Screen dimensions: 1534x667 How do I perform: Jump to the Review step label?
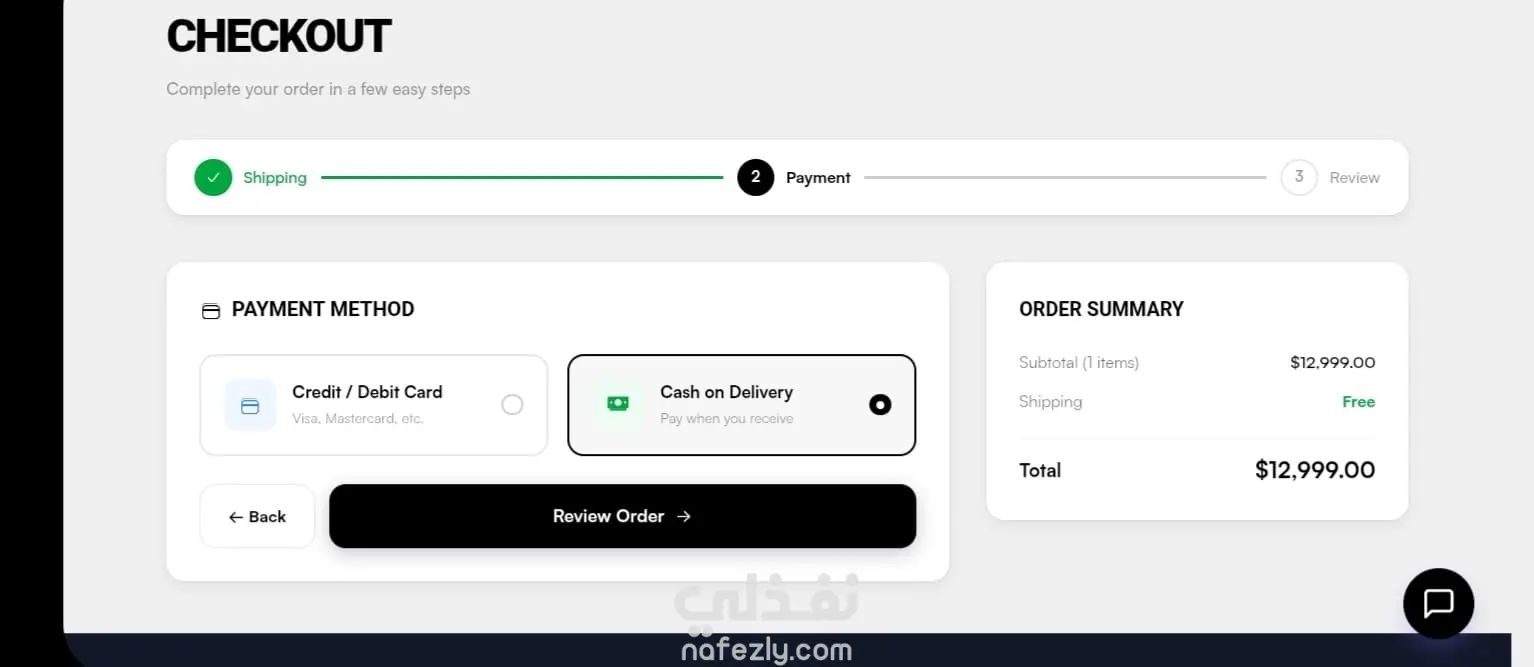pyautogui.click(x=1354, y=178)
